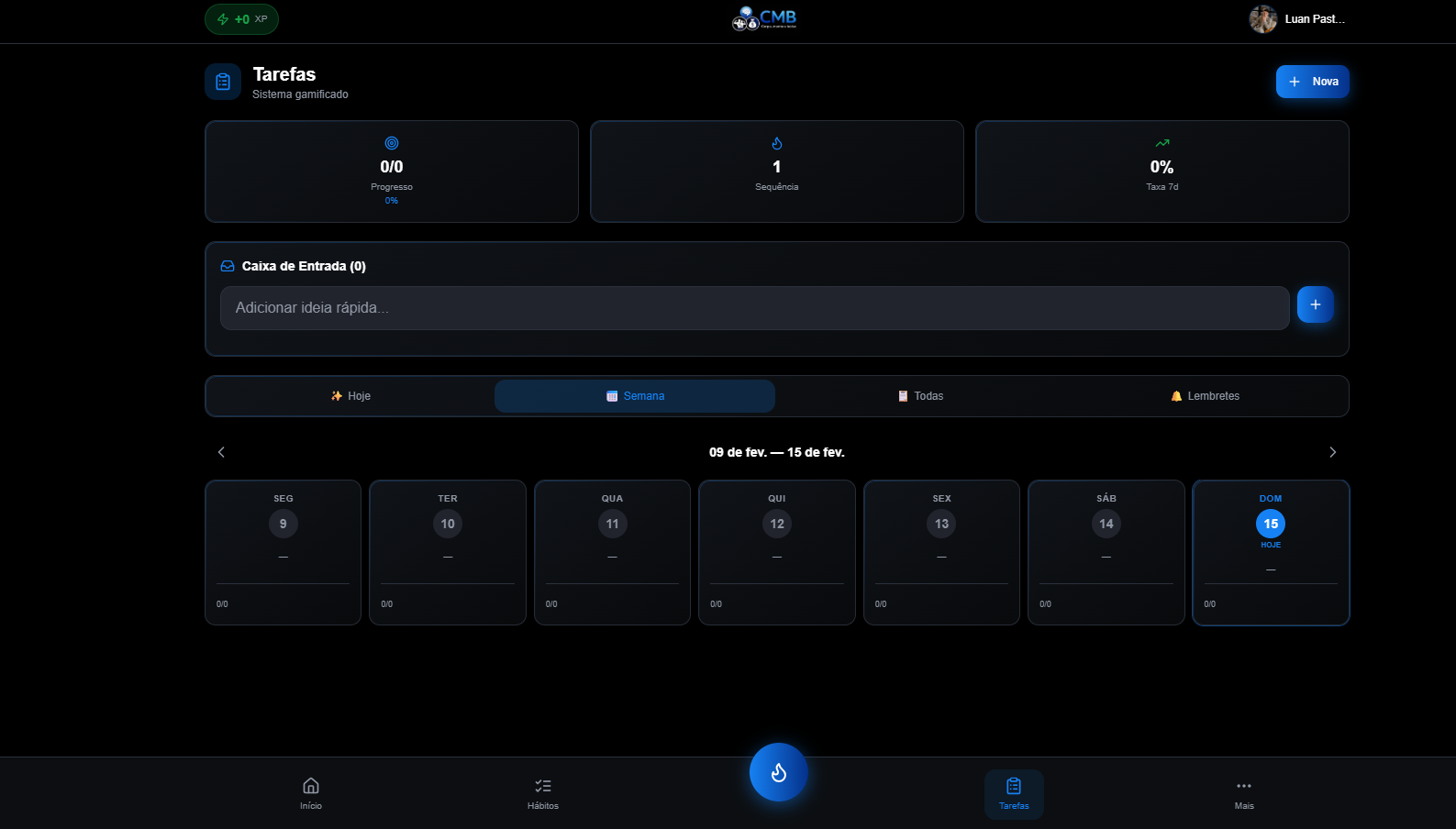The height and width of the screenshot is (829, 1456).
Task: Click the Progresso 0/0 stats card
Action: pyautogui.click(x=392, y=171)
